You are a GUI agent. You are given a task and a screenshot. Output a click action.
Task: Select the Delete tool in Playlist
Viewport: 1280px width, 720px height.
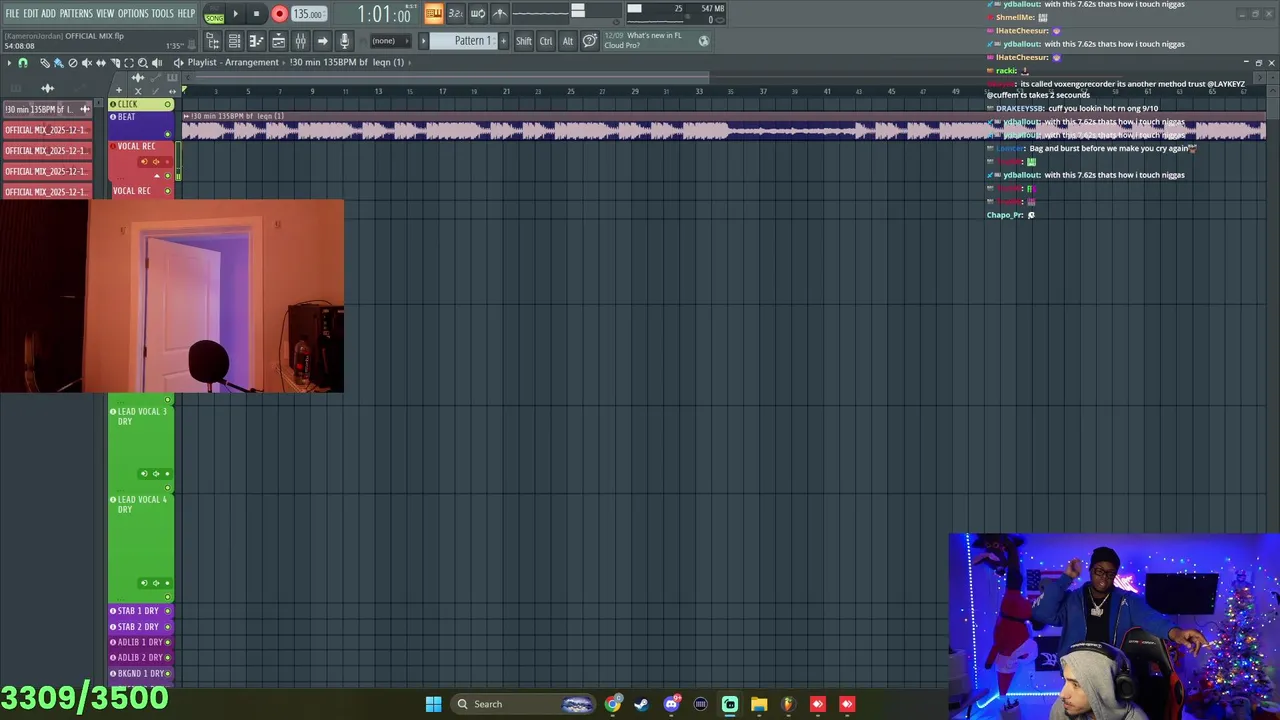[72, 62]
